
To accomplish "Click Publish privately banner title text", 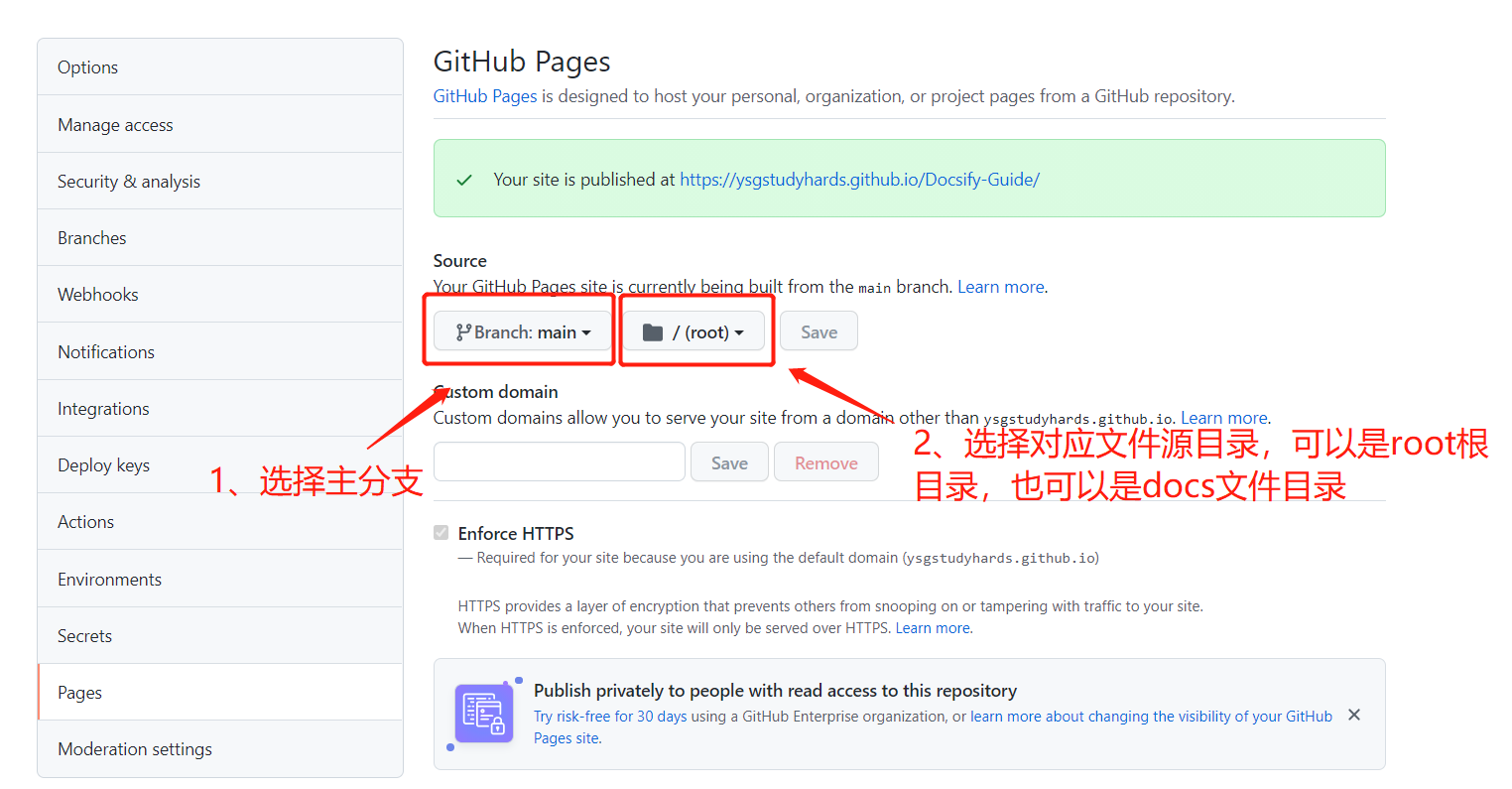I will [775, 691].
